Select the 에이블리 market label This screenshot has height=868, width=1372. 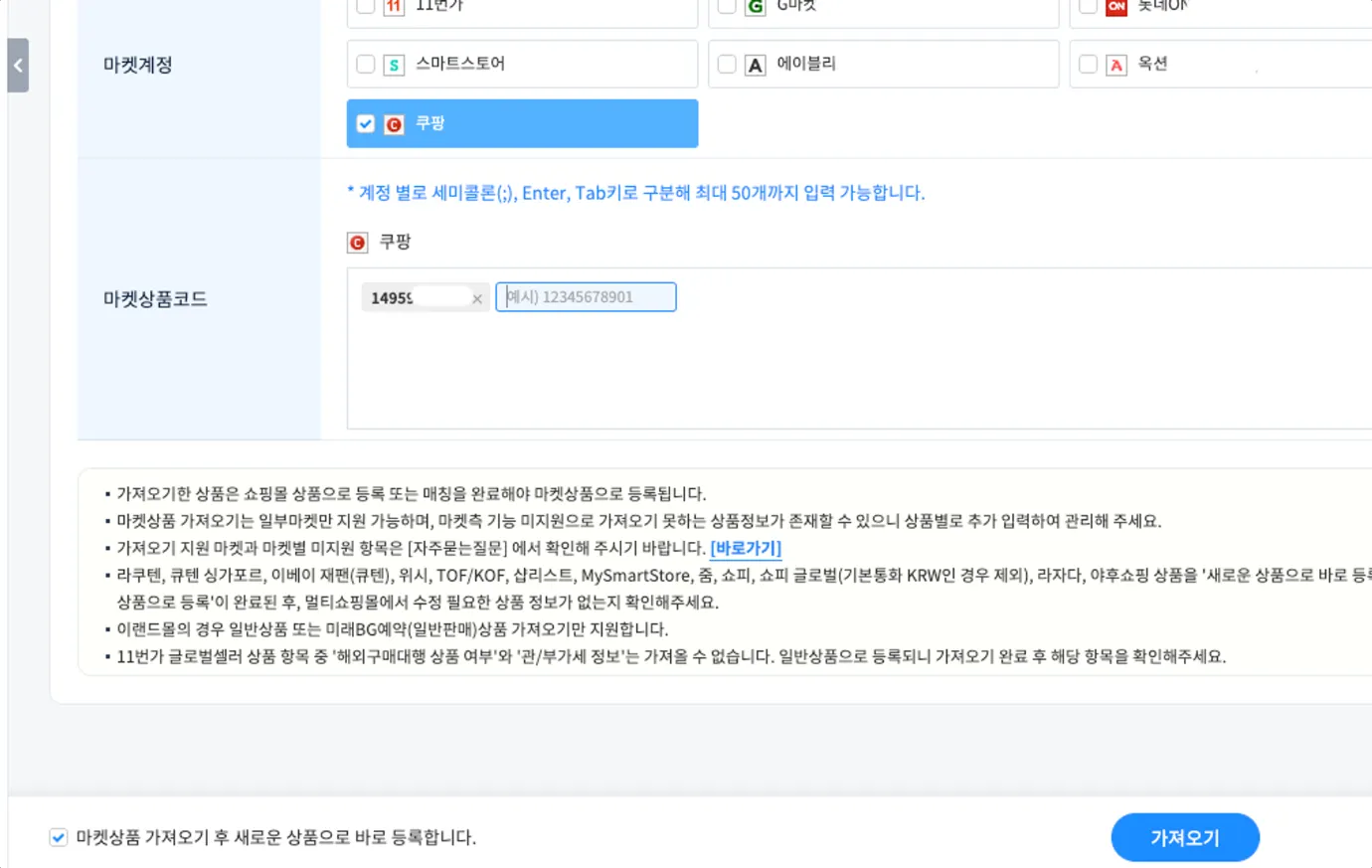point(806,64)
